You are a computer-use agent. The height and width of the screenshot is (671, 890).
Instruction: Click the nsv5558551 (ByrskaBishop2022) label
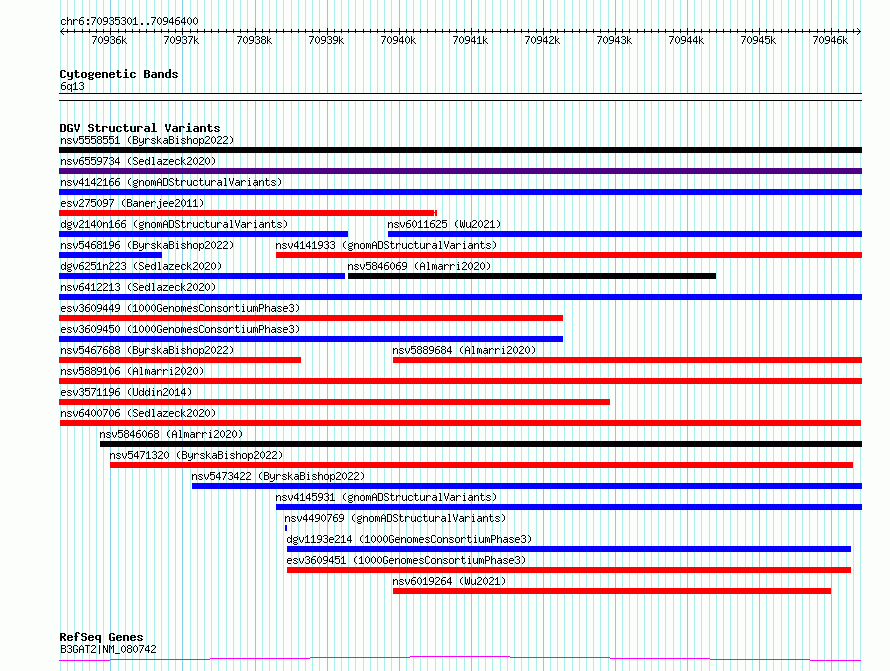point(147,140)
